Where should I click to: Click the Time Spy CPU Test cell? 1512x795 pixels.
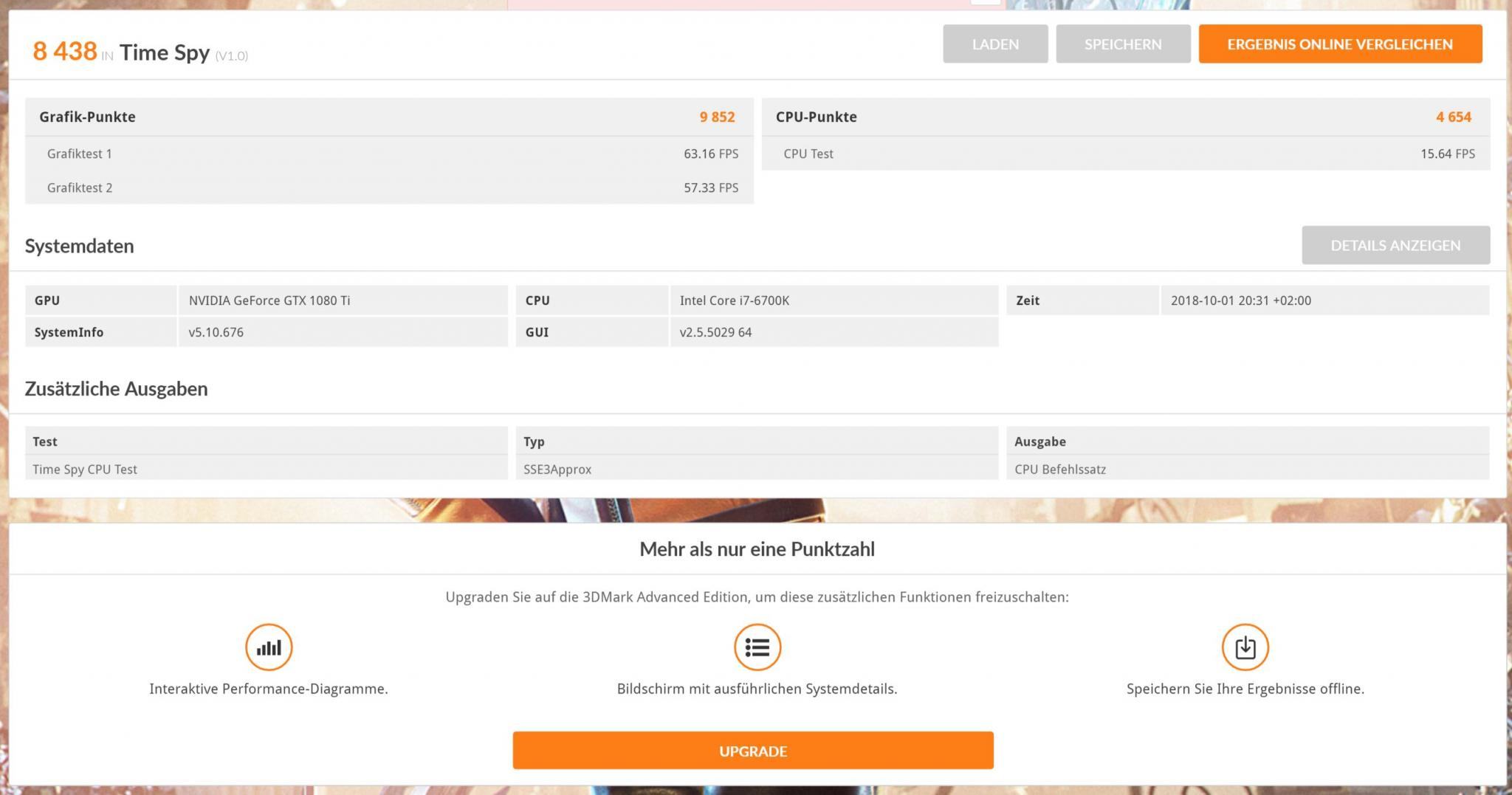(267, 469)
